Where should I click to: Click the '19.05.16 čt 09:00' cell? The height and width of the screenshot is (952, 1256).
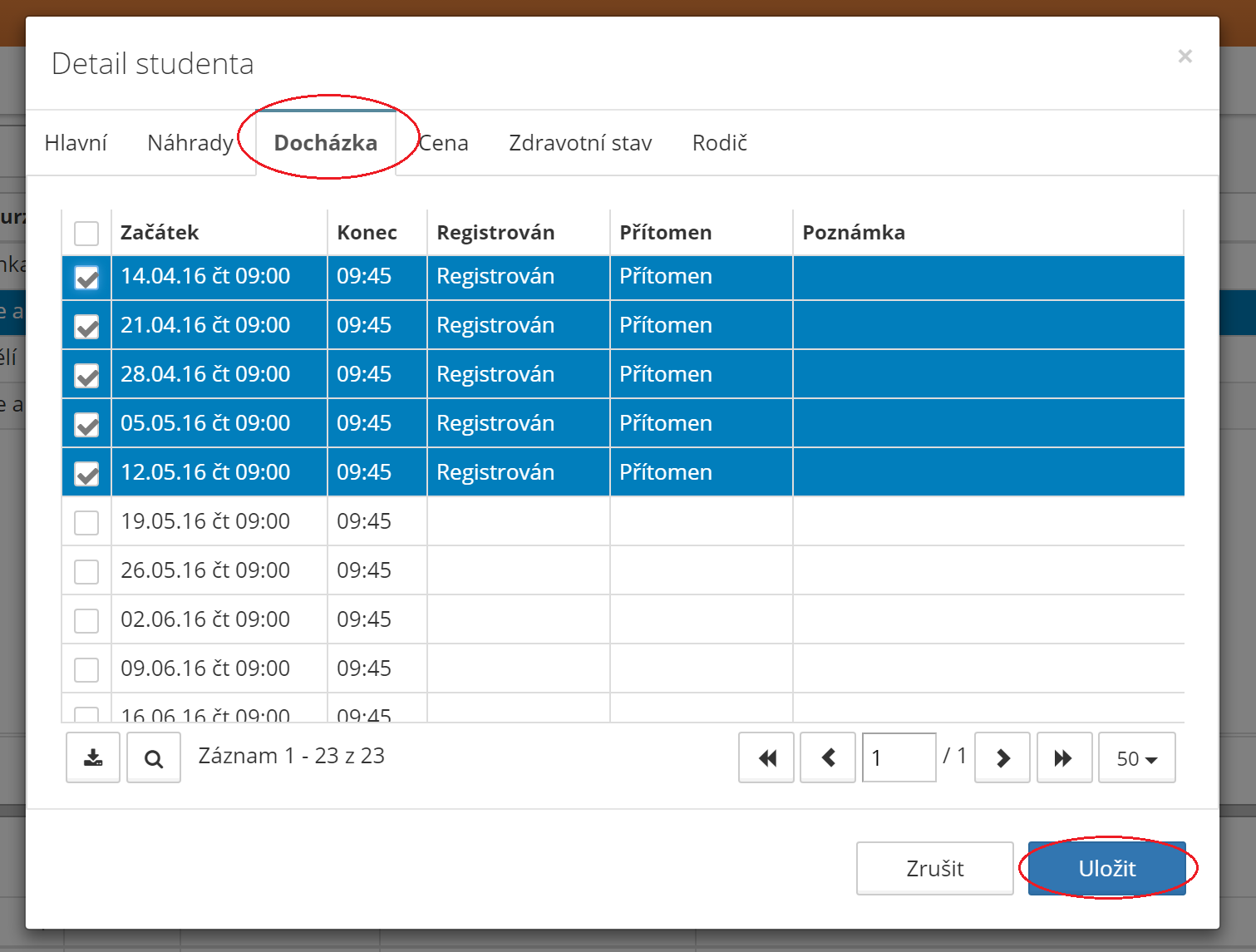pyautogui.click(x=219, y=521)
